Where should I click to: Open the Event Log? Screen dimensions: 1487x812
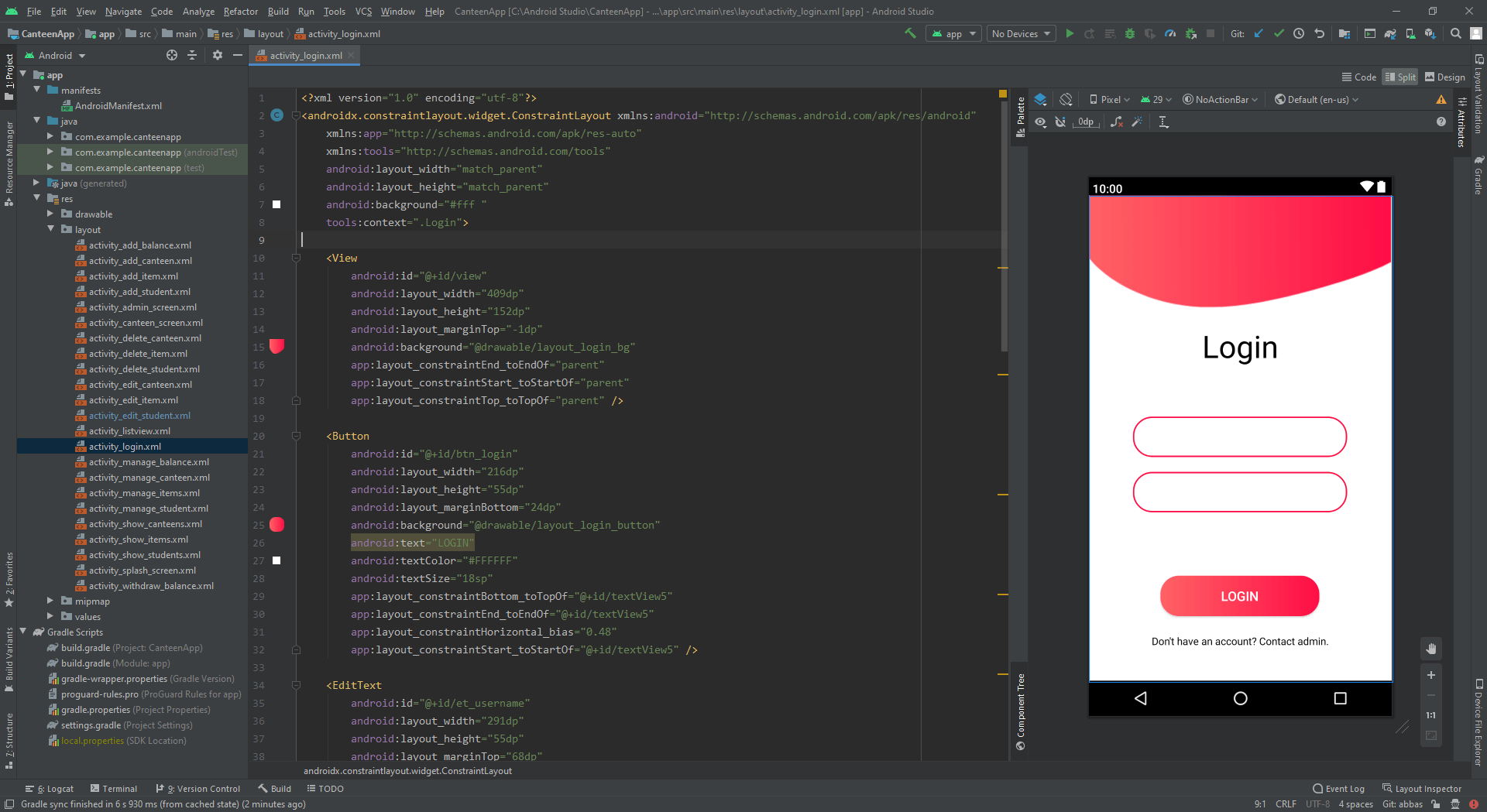(x=1343, y=788)
